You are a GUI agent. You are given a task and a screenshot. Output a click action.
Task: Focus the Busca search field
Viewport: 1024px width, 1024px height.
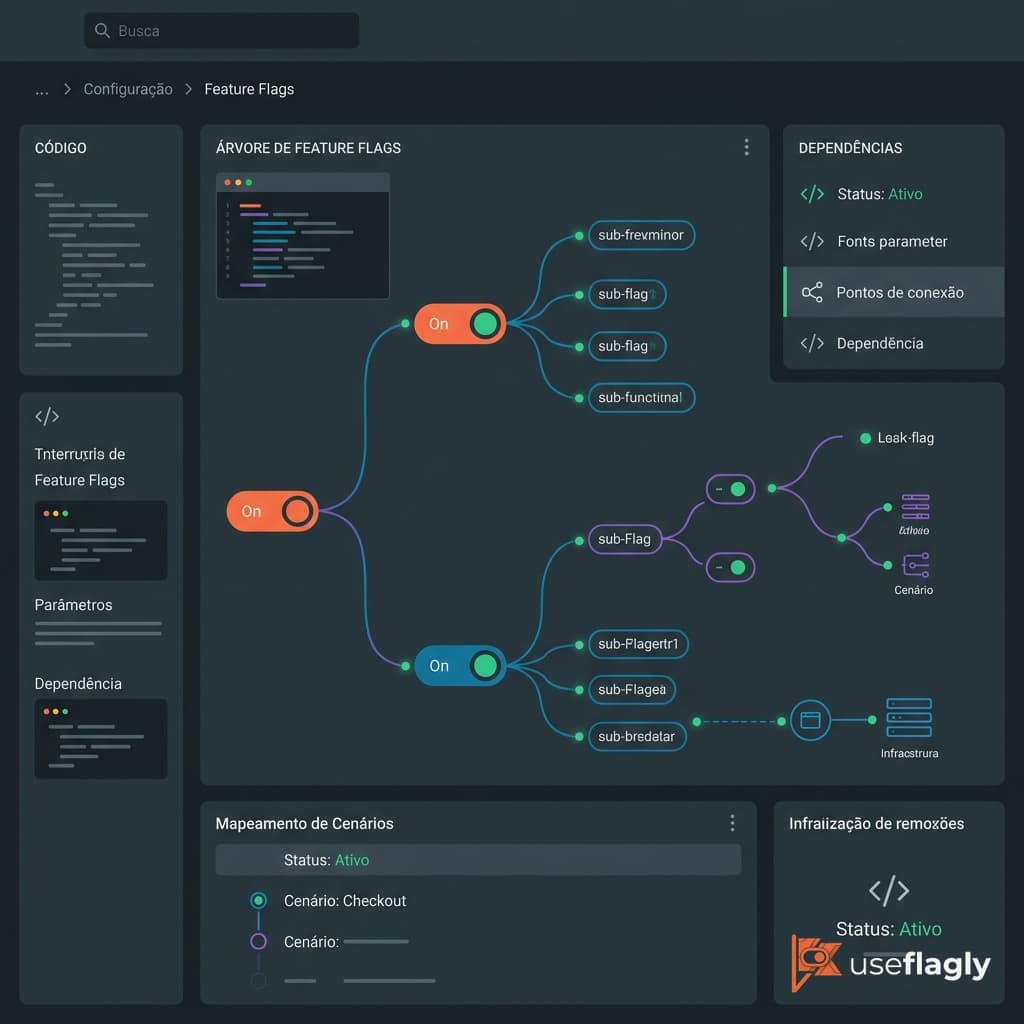click(x=221, y=31)
